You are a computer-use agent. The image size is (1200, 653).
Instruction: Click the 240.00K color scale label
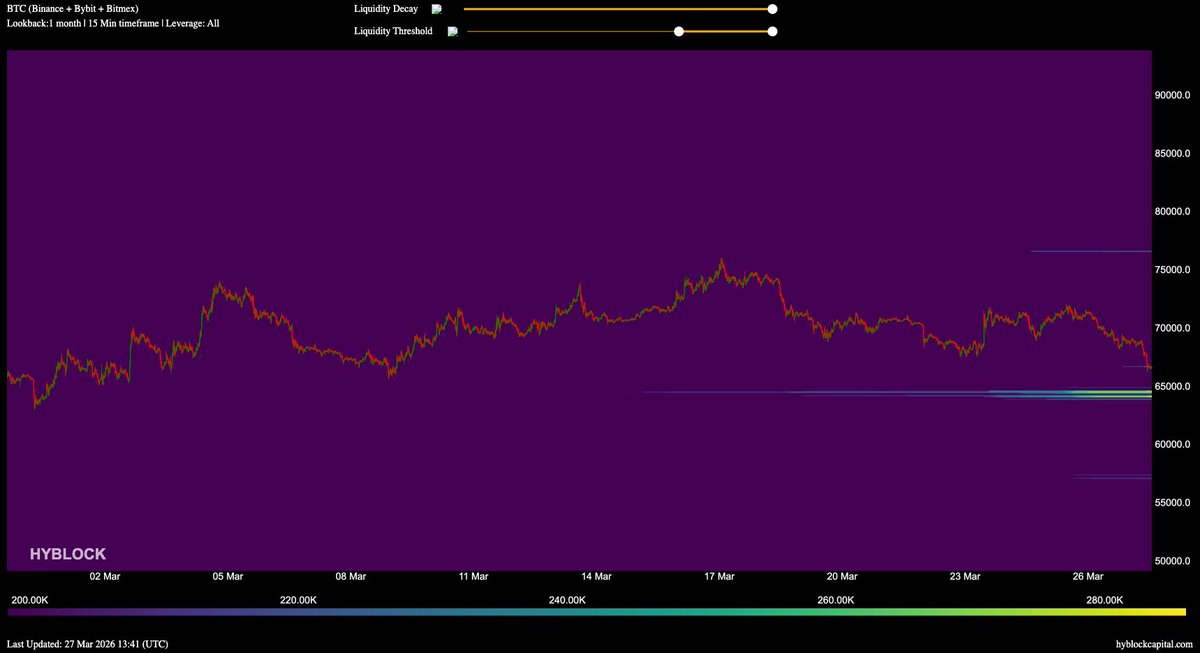pyautogui.click(x=567, y=600)
